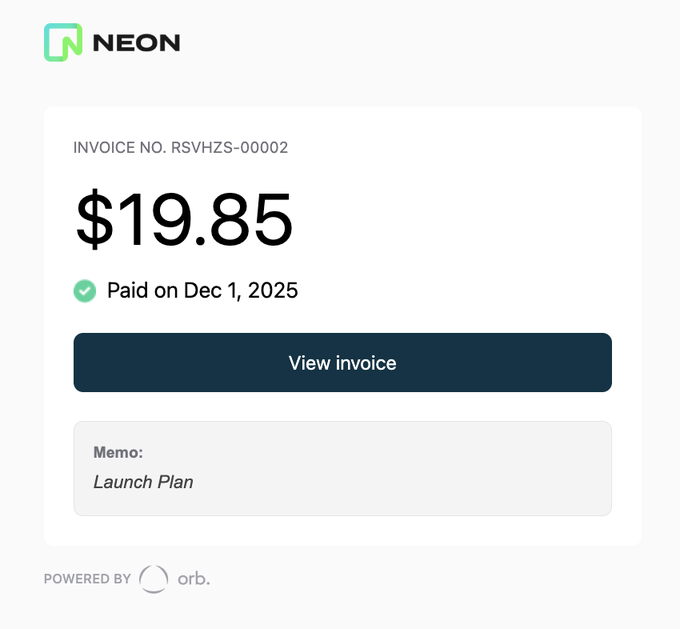The height and width of the screenshot is (629, 680).
Task: Click the Orb circular logo icon
Action: point(154,578)
